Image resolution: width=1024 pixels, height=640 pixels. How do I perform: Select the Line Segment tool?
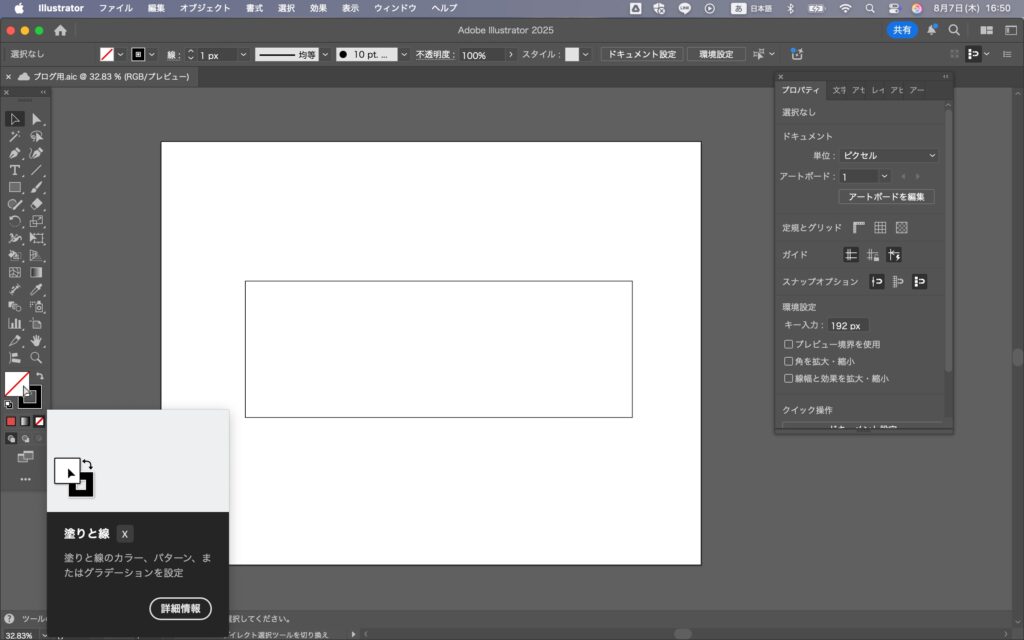(x=37, y=170)
